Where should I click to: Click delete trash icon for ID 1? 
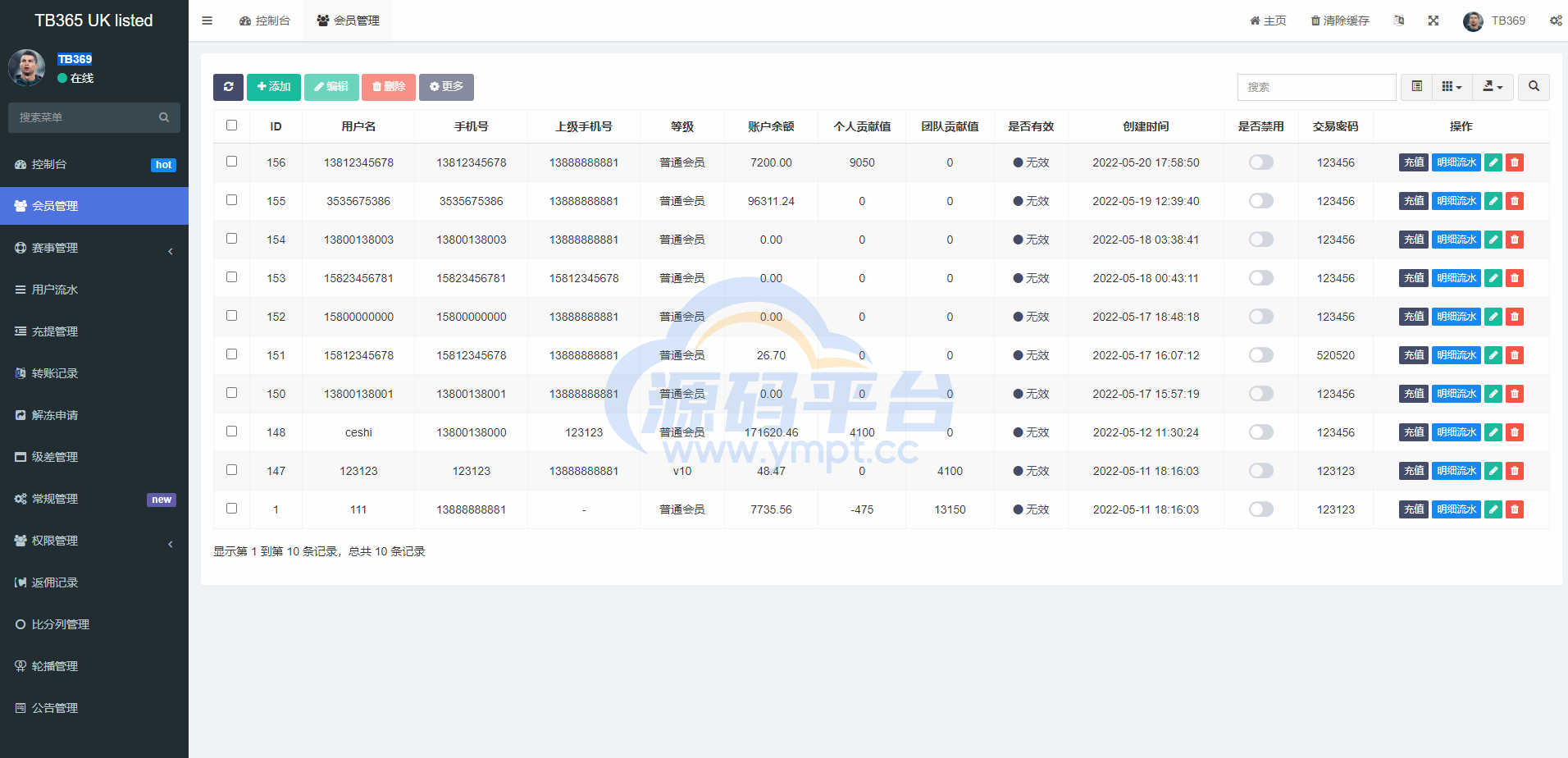pyautogui.click(x=1515, y=509)
